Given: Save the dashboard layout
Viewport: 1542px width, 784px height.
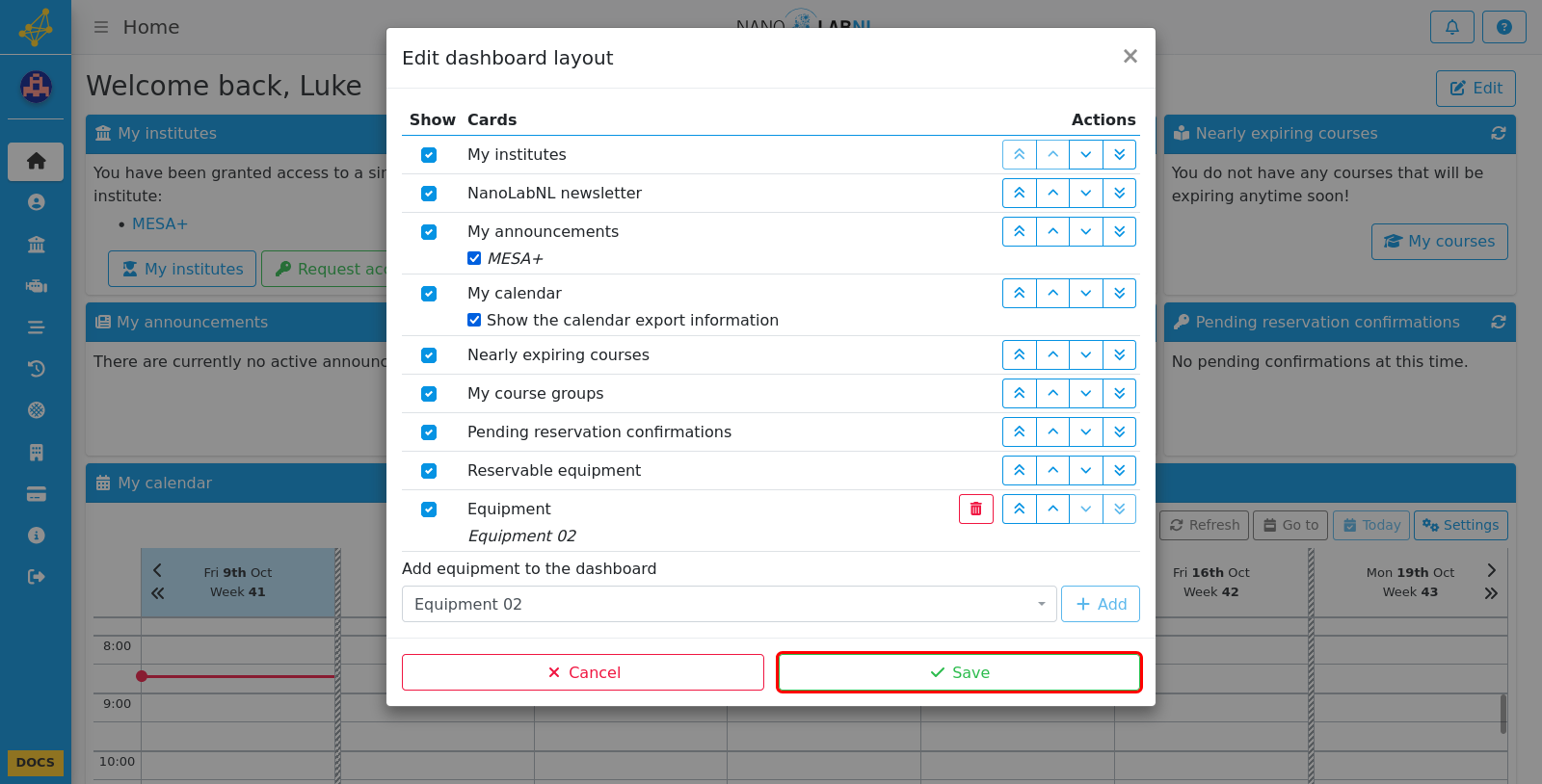Looking at the screenshot, I should click(x=959, y=672).
